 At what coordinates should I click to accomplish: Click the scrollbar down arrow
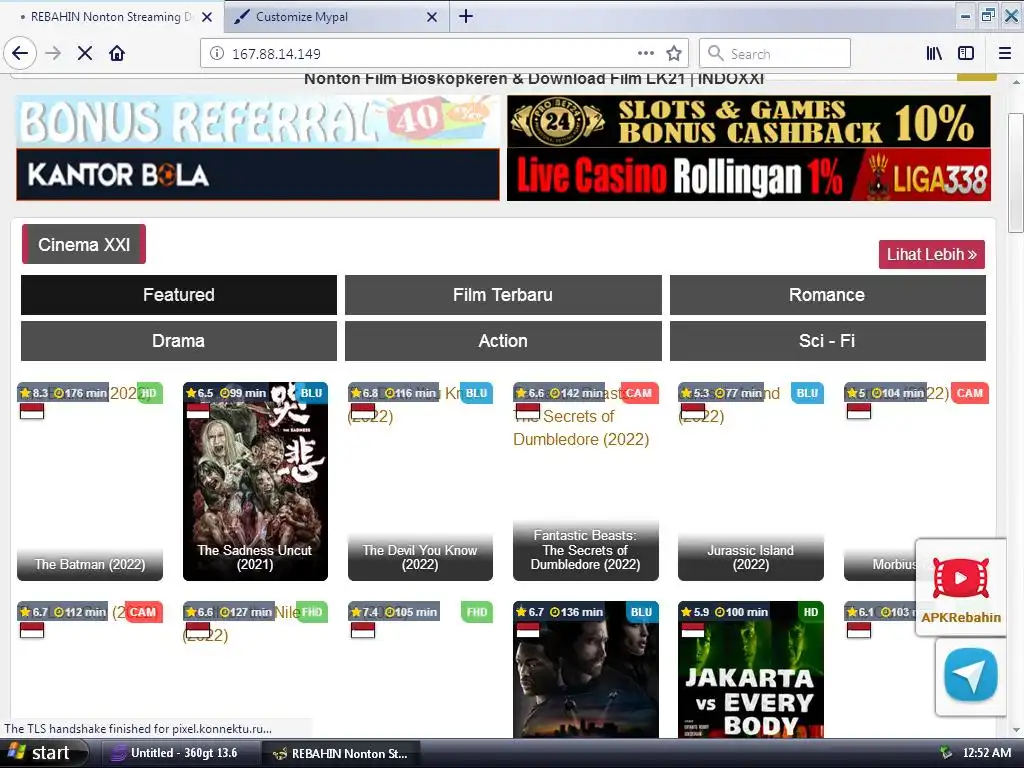pyautogui.click(x=1016, y=730)
